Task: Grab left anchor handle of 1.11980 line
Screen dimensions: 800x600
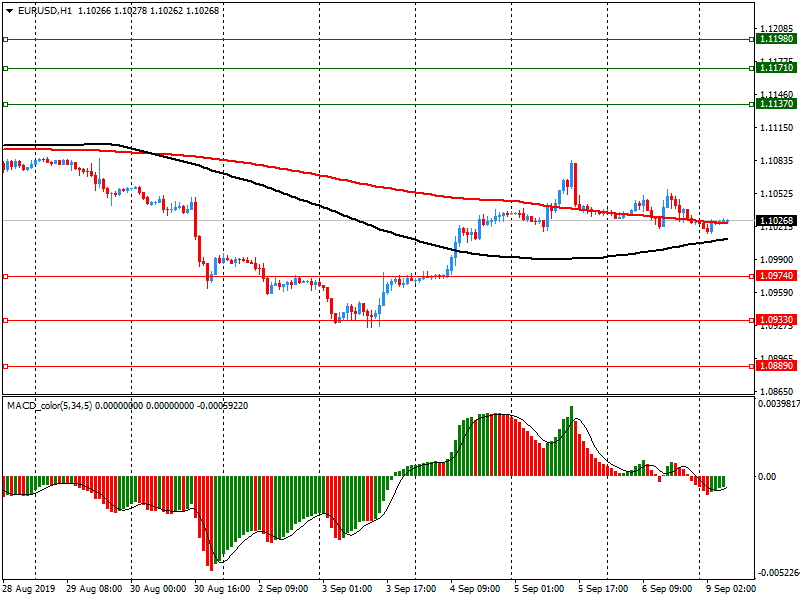Action: pos(6,39)
